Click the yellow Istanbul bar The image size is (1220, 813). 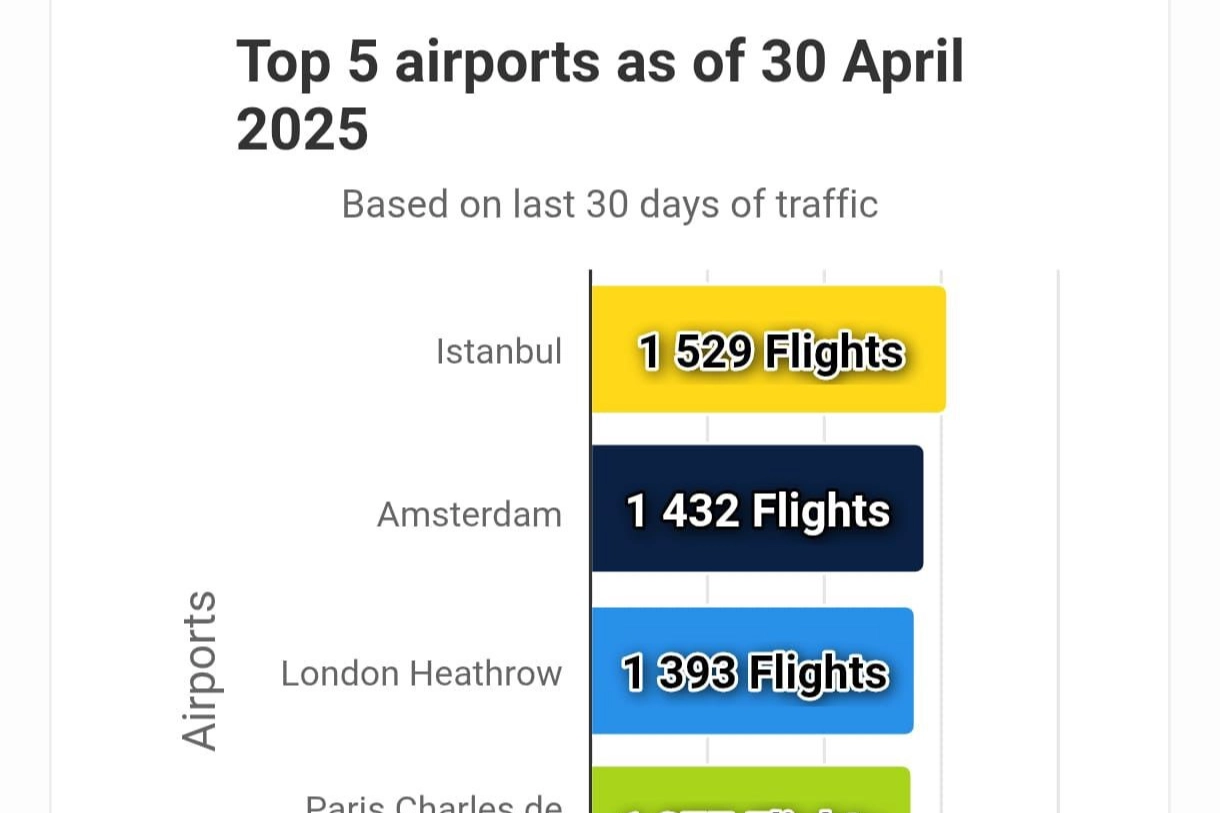[768, 349]
